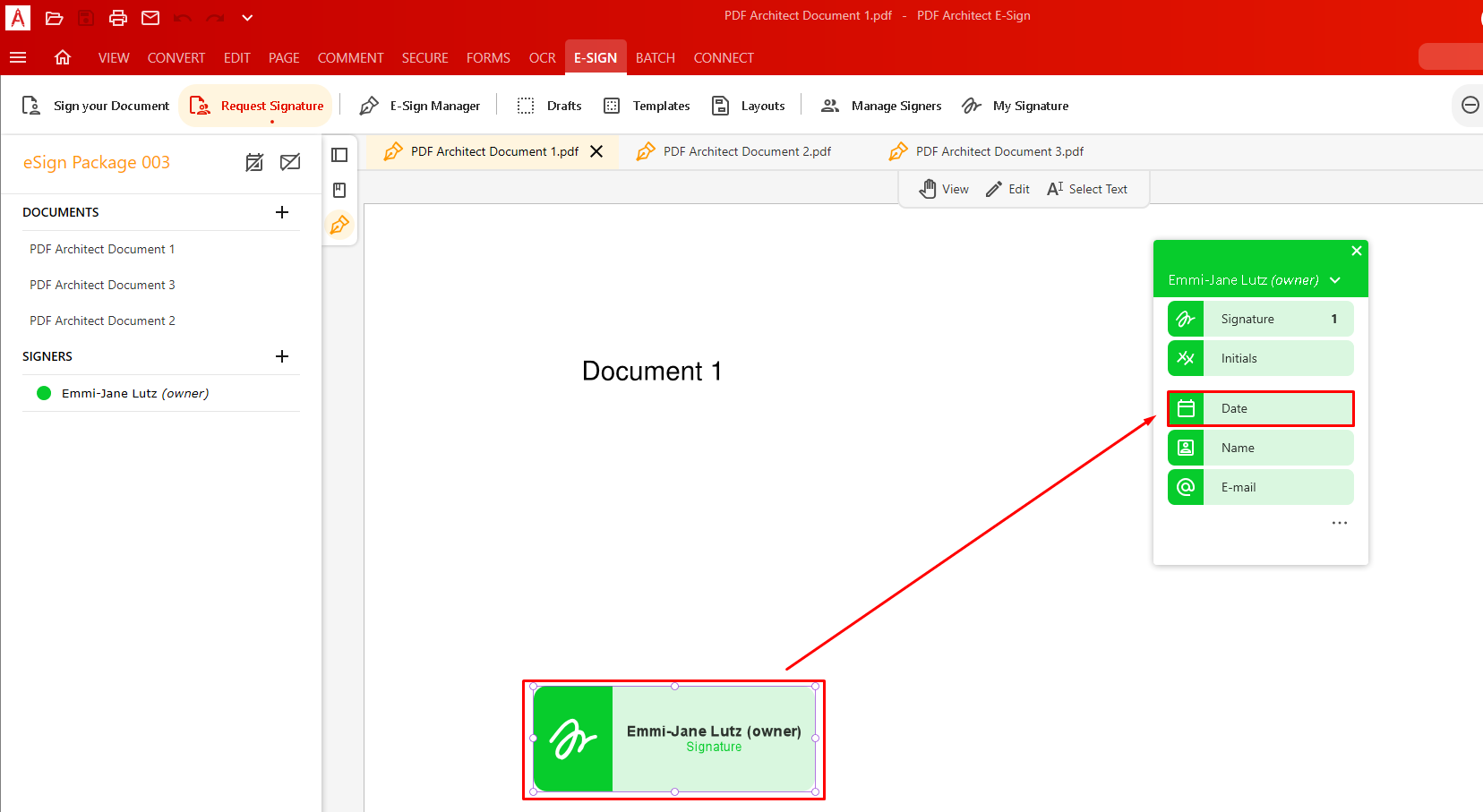1483x812 pixels.
Task: Open the hamburger main menu
Action: (18, 57)
